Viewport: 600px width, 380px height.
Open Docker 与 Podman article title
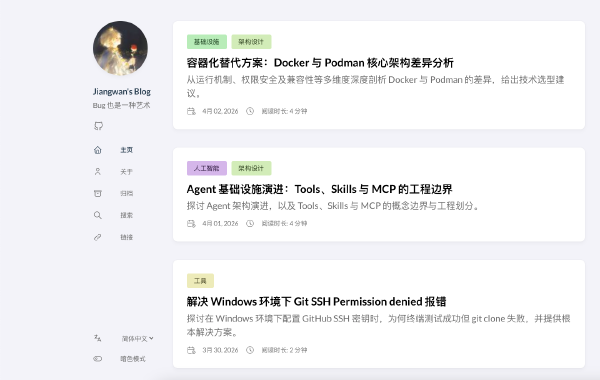click(320, 63)
